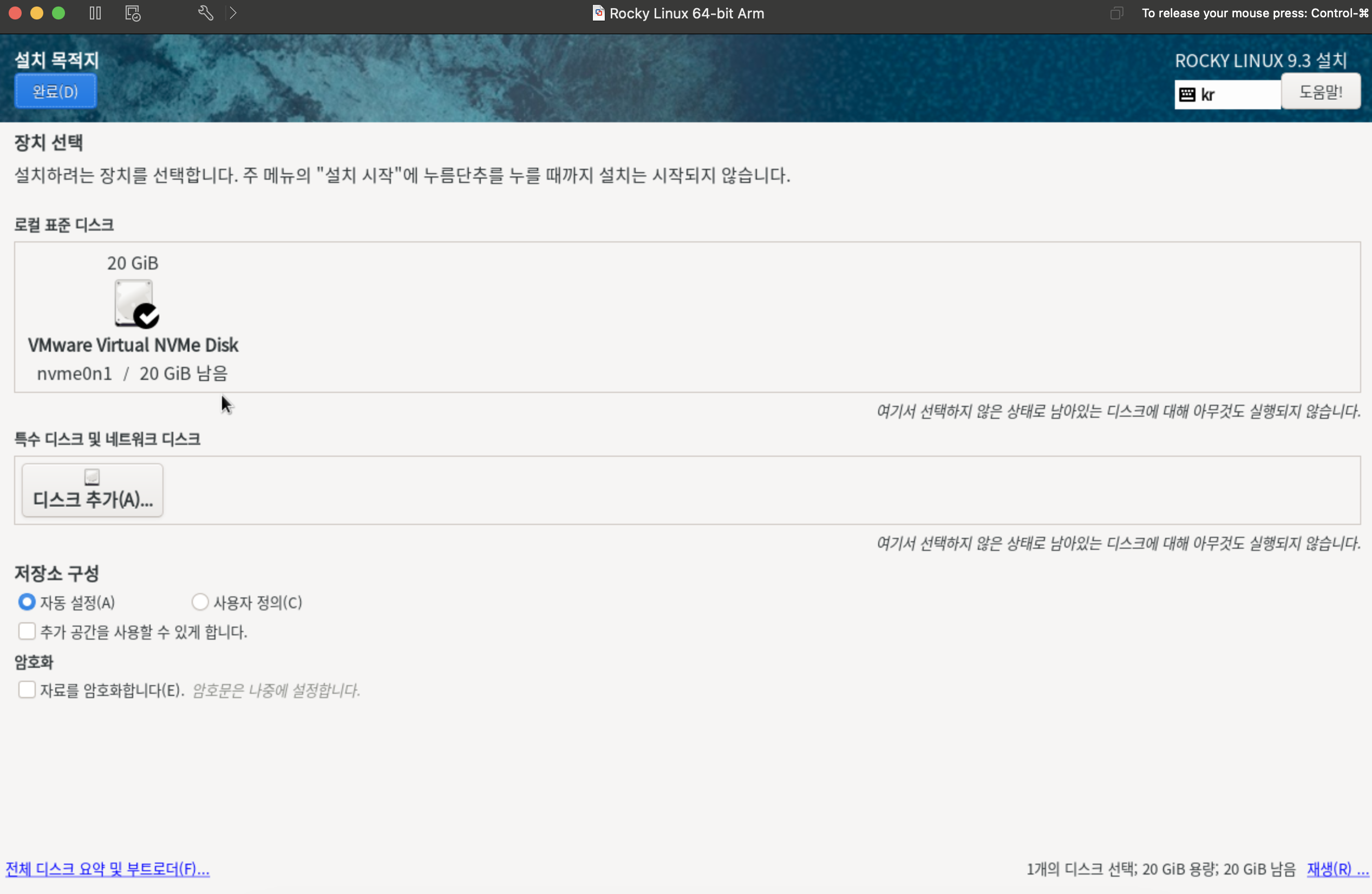This screenshot has height=894, width=1372.
Task: Open 전체 디스크 요약 및 부트로더(F) link
Action: (x=108, y=869)
